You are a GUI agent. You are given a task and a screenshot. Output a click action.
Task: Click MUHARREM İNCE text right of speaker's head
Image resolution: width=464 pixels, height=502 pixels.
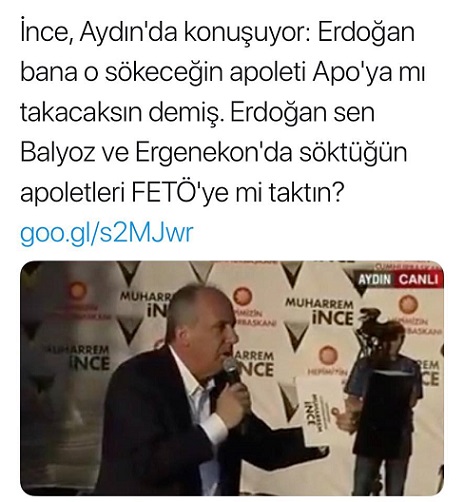[320, 312]
